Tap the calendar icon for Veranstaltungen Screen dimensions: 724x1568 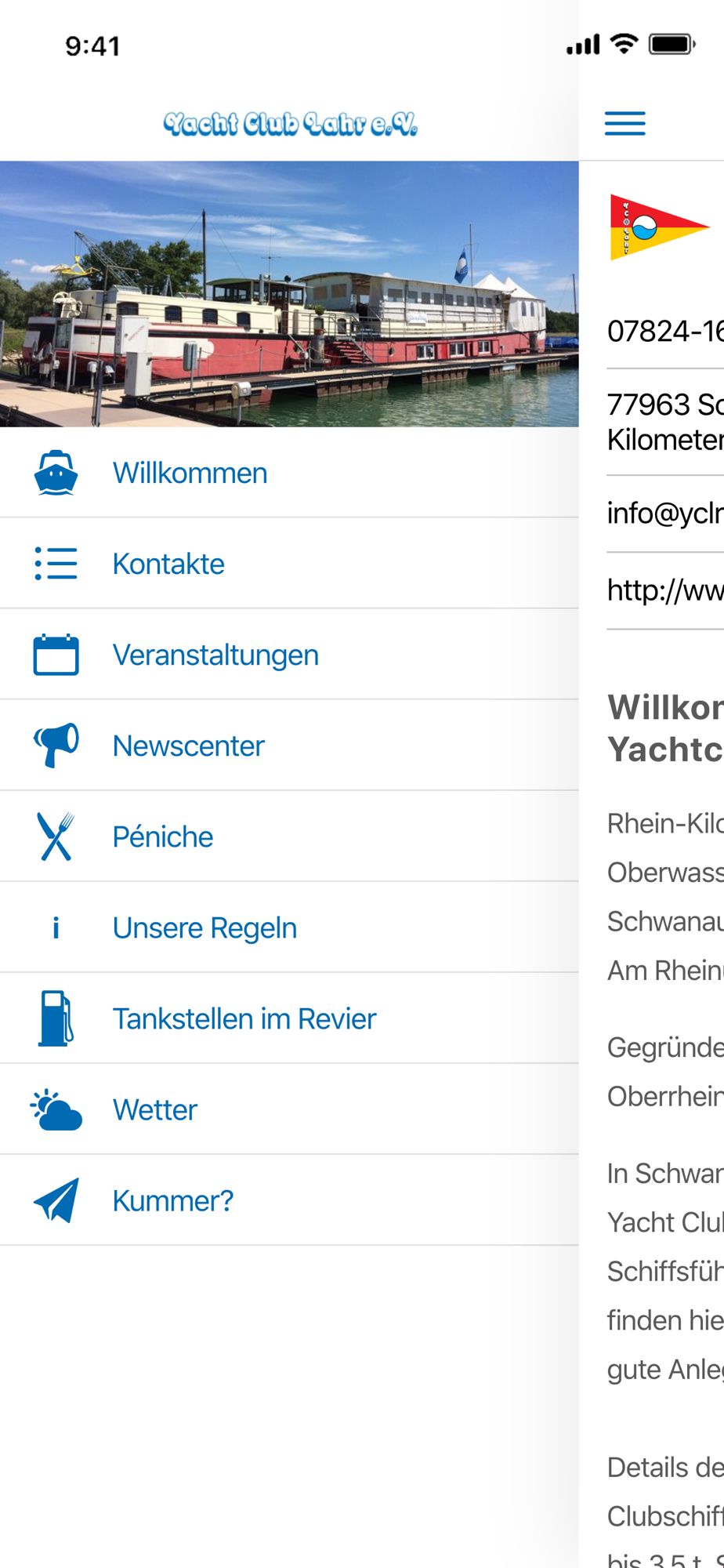pos(56,655)
